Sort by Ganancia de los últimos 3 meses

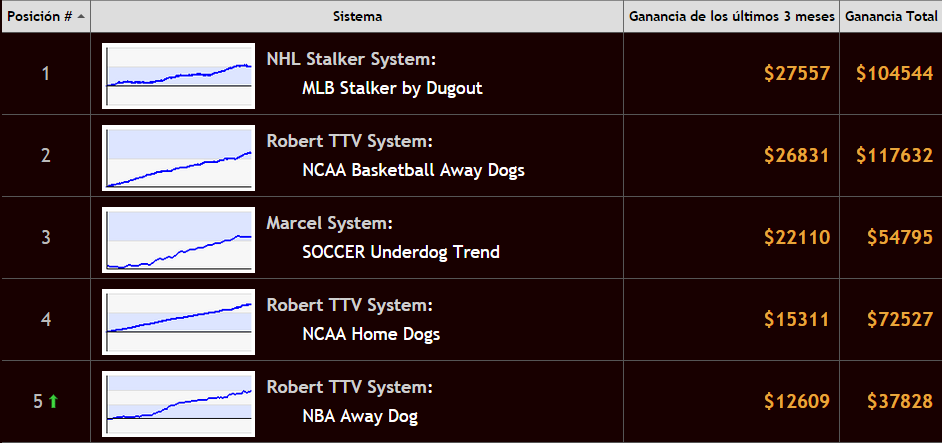click(x=732, y=17)
